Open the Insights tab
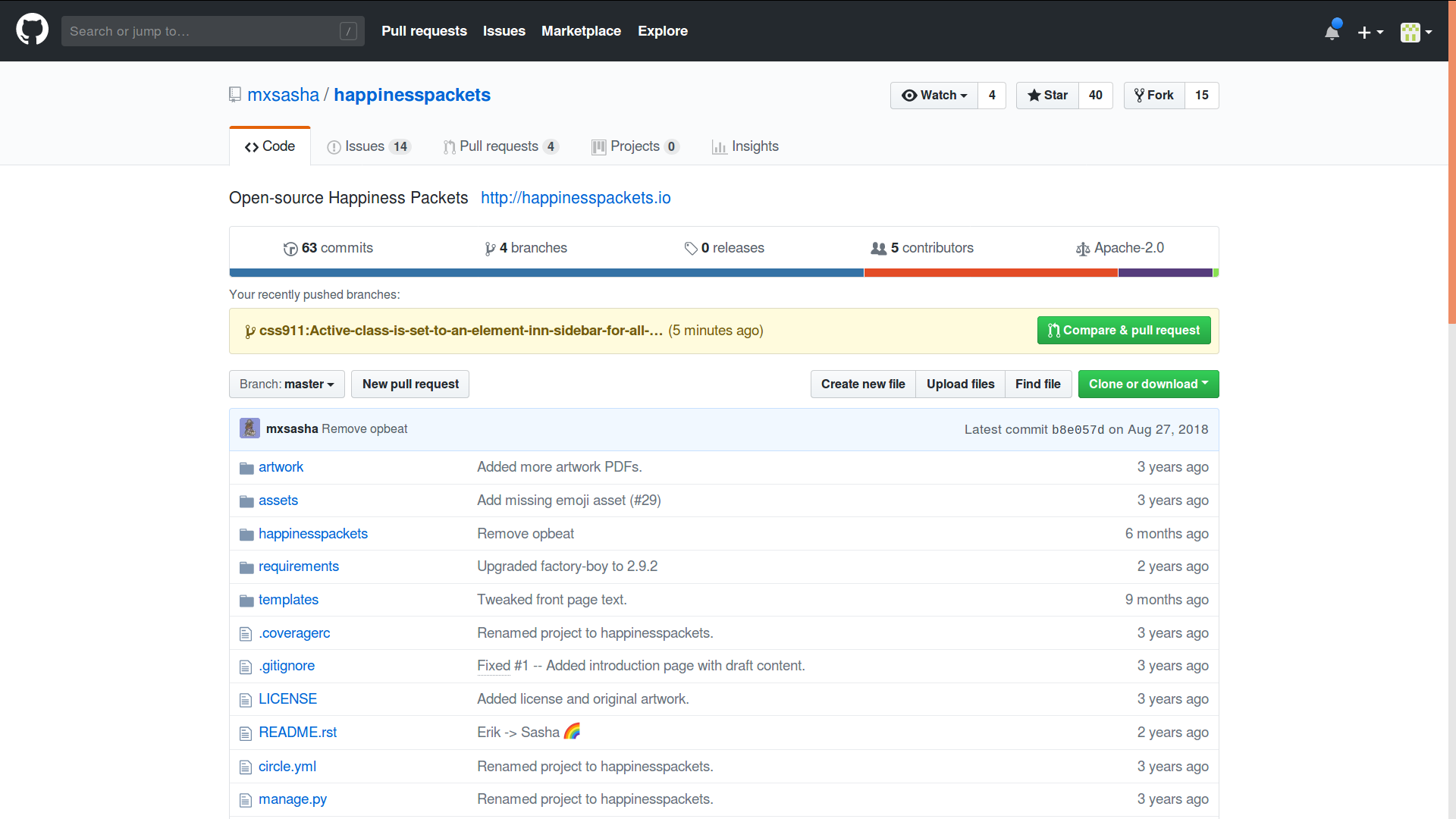The image size is (1456, 819). [x=745, y=146]
